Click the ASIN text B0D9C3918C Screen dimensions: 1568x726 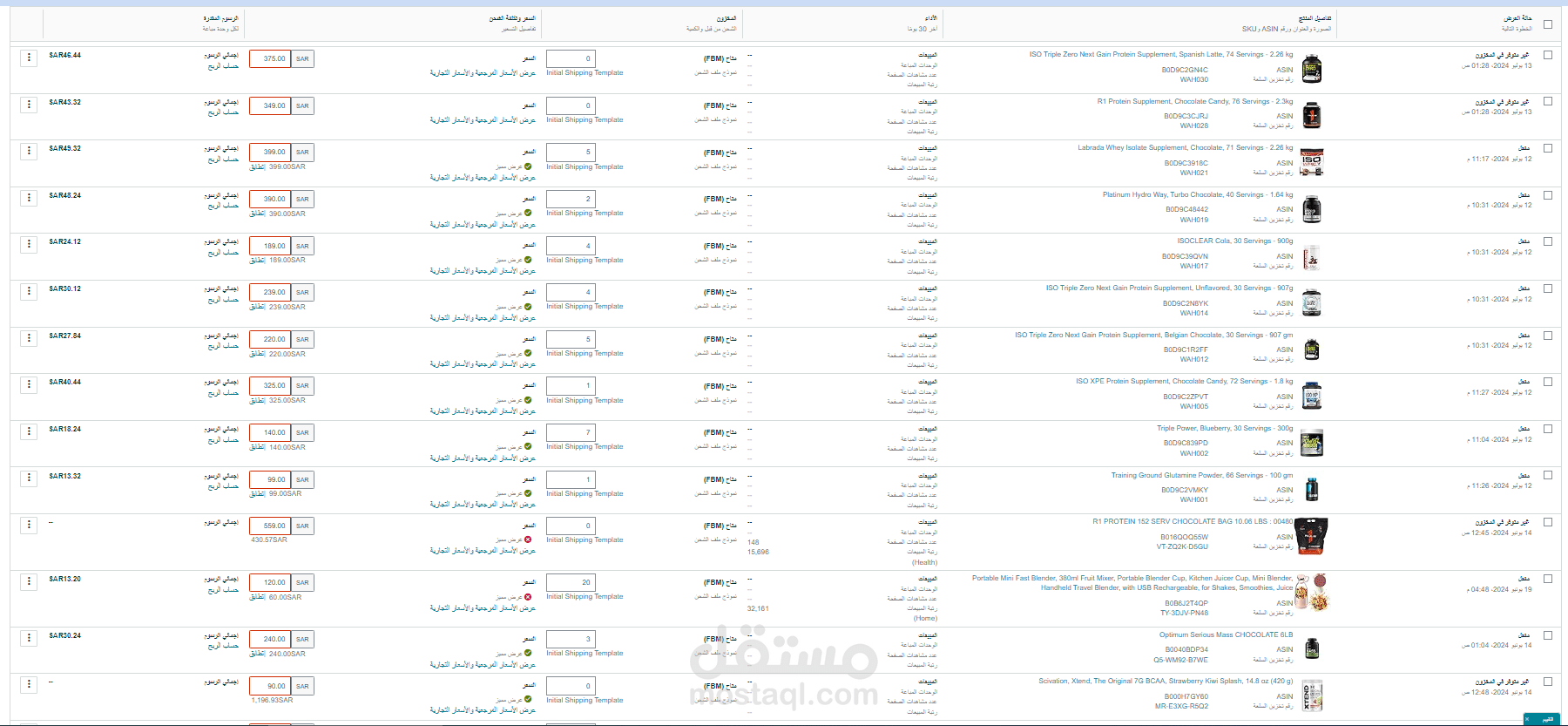[1186, 163]
